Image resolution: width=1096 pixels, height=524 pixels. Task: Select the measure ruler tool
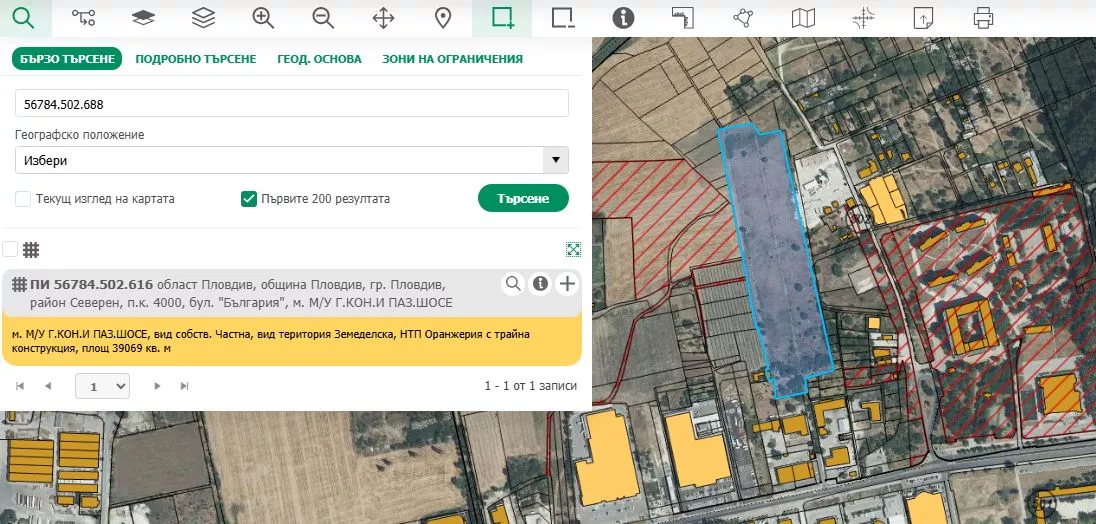point(683,17)
